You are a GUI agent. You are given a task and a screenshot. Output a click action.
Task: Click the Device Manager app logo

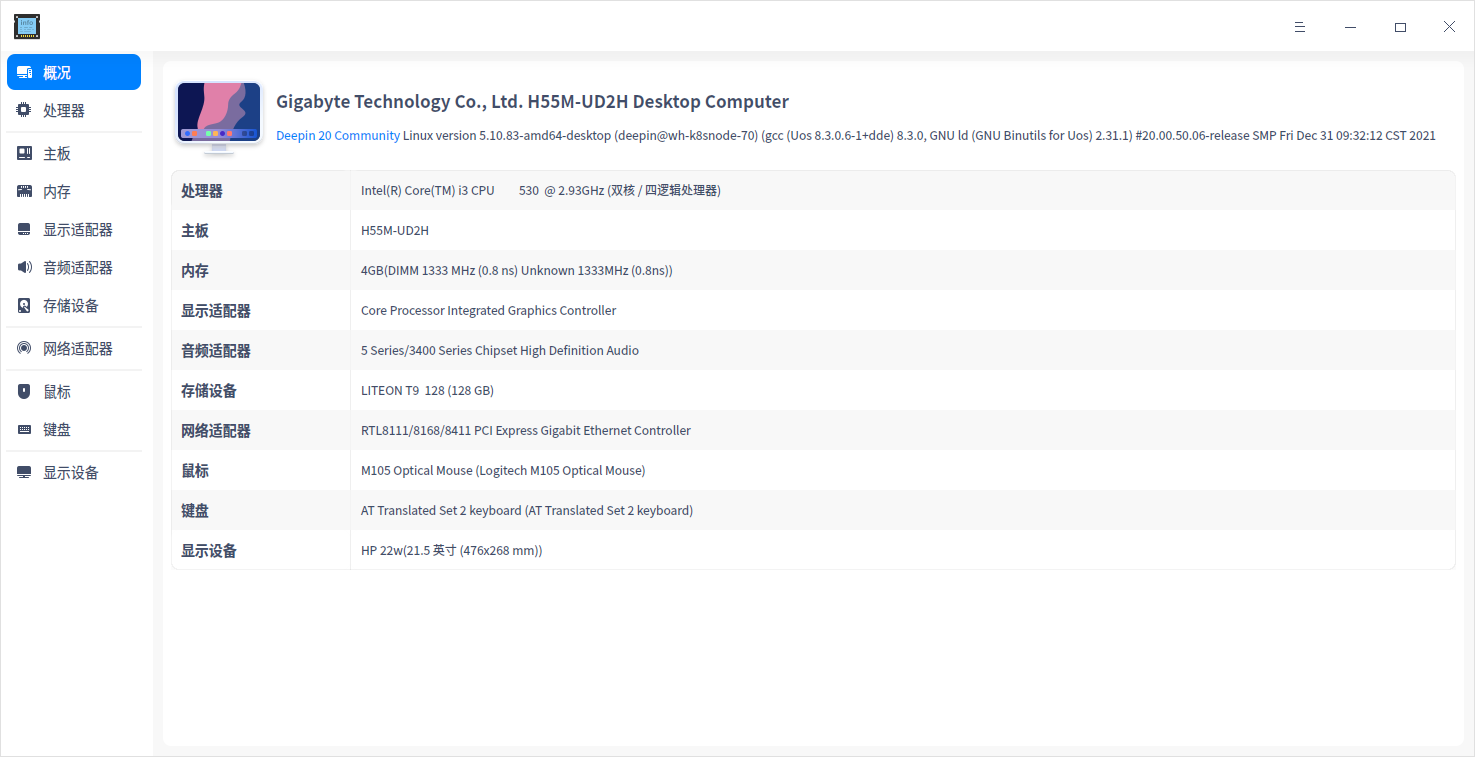click(26, 26)
